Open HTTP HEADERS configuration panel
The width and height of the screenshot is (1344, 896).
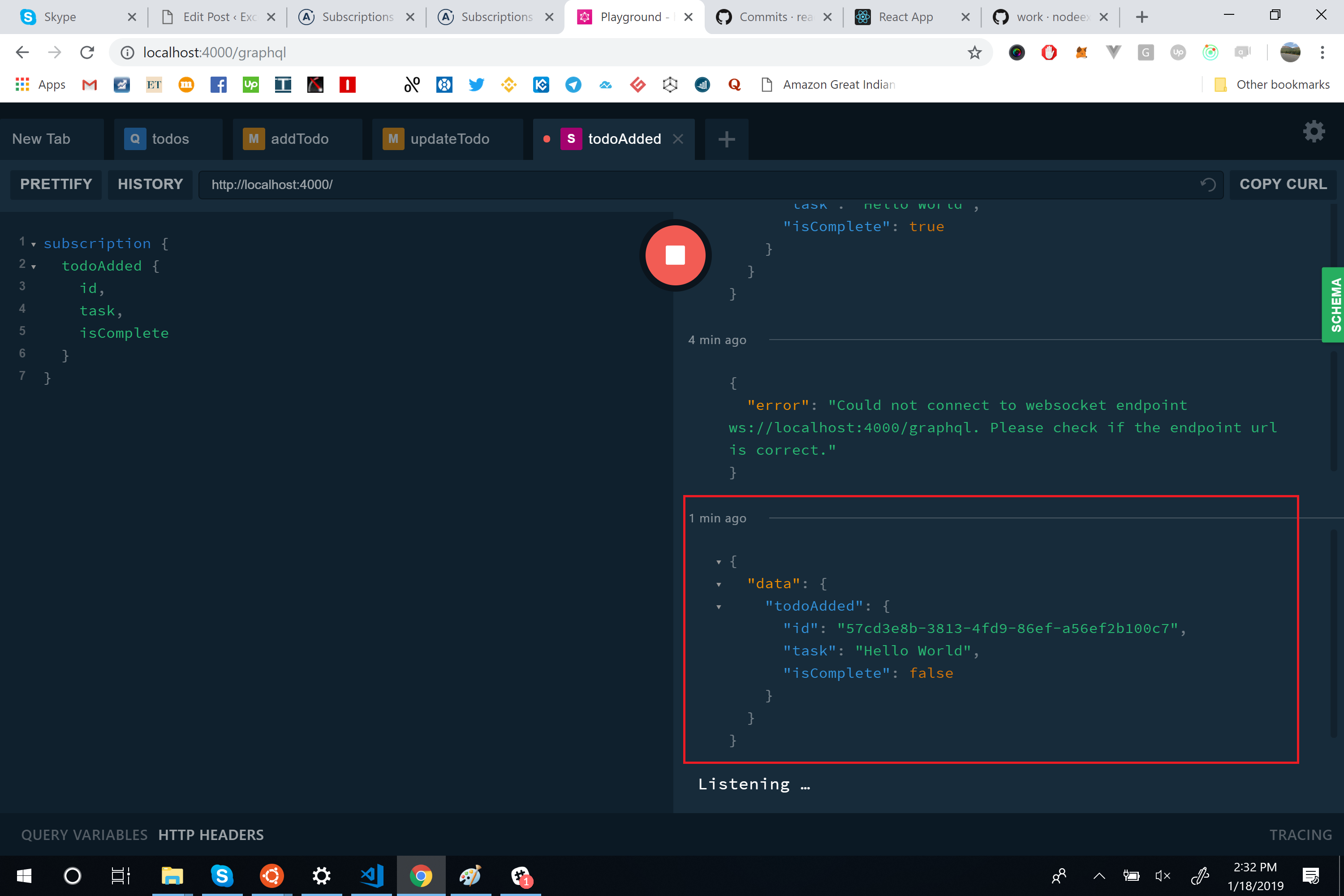click(x=211, y=834)
